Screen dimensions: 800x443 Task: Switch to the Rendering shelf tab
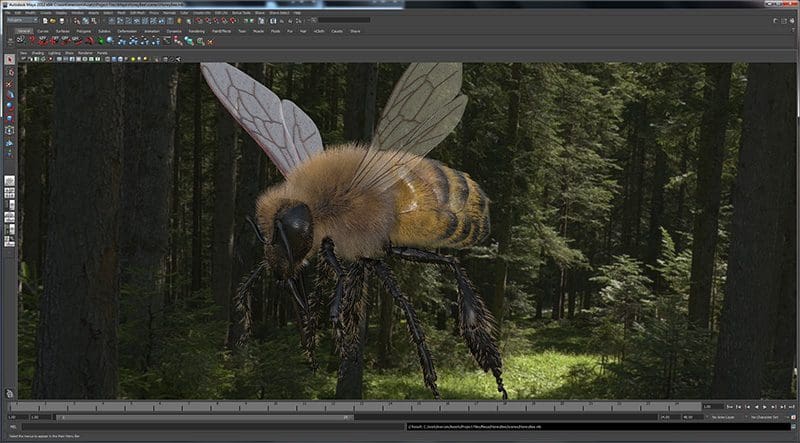(196, 31)
